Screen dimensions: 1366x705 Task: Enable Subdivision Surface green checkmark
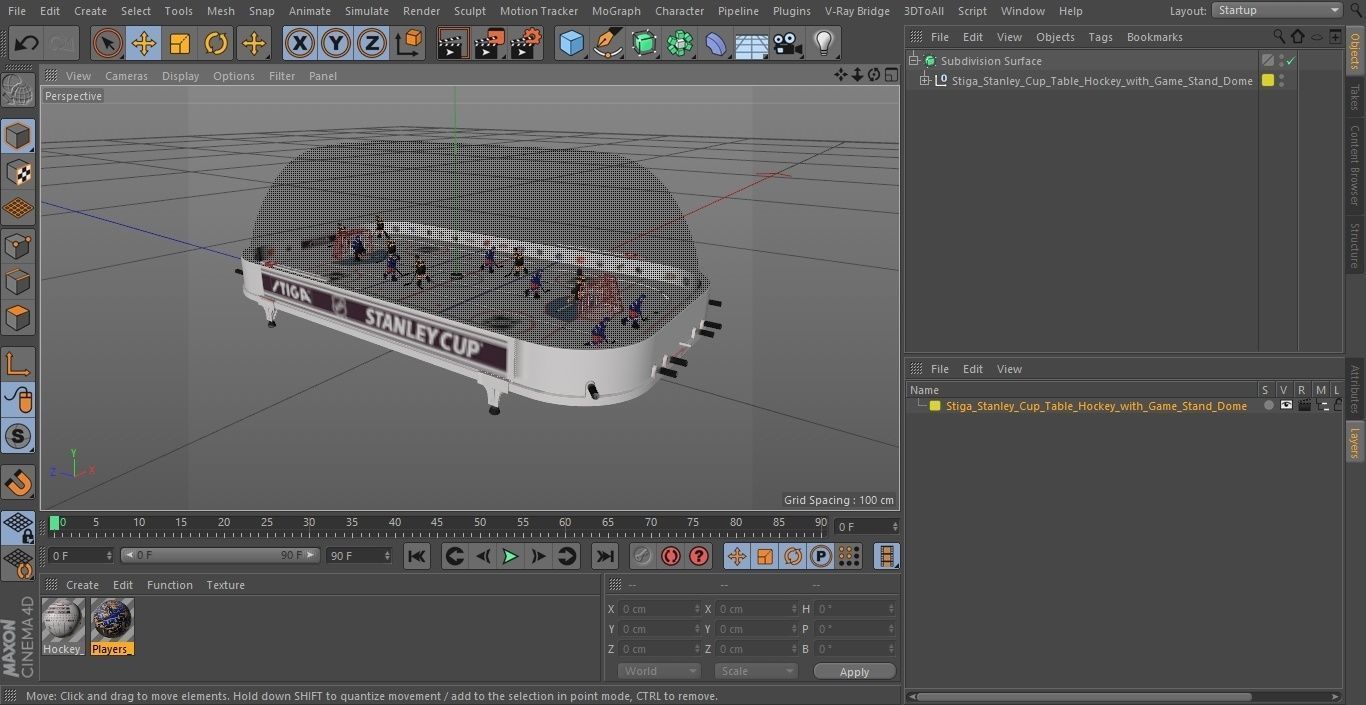1290,60
